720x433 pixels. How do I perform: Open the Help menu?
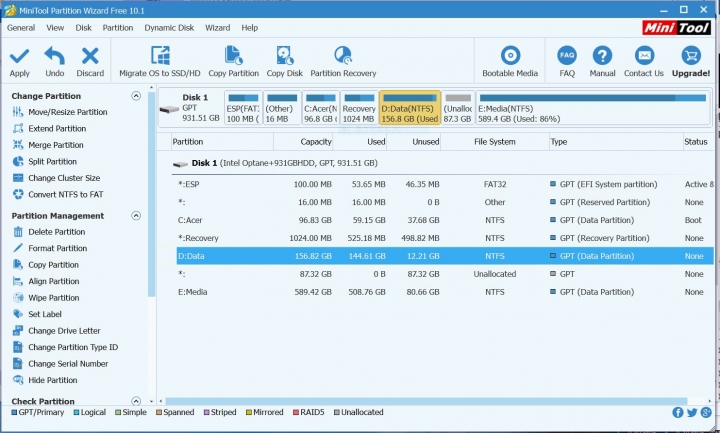pyautogui.click(x=249, y=28)
